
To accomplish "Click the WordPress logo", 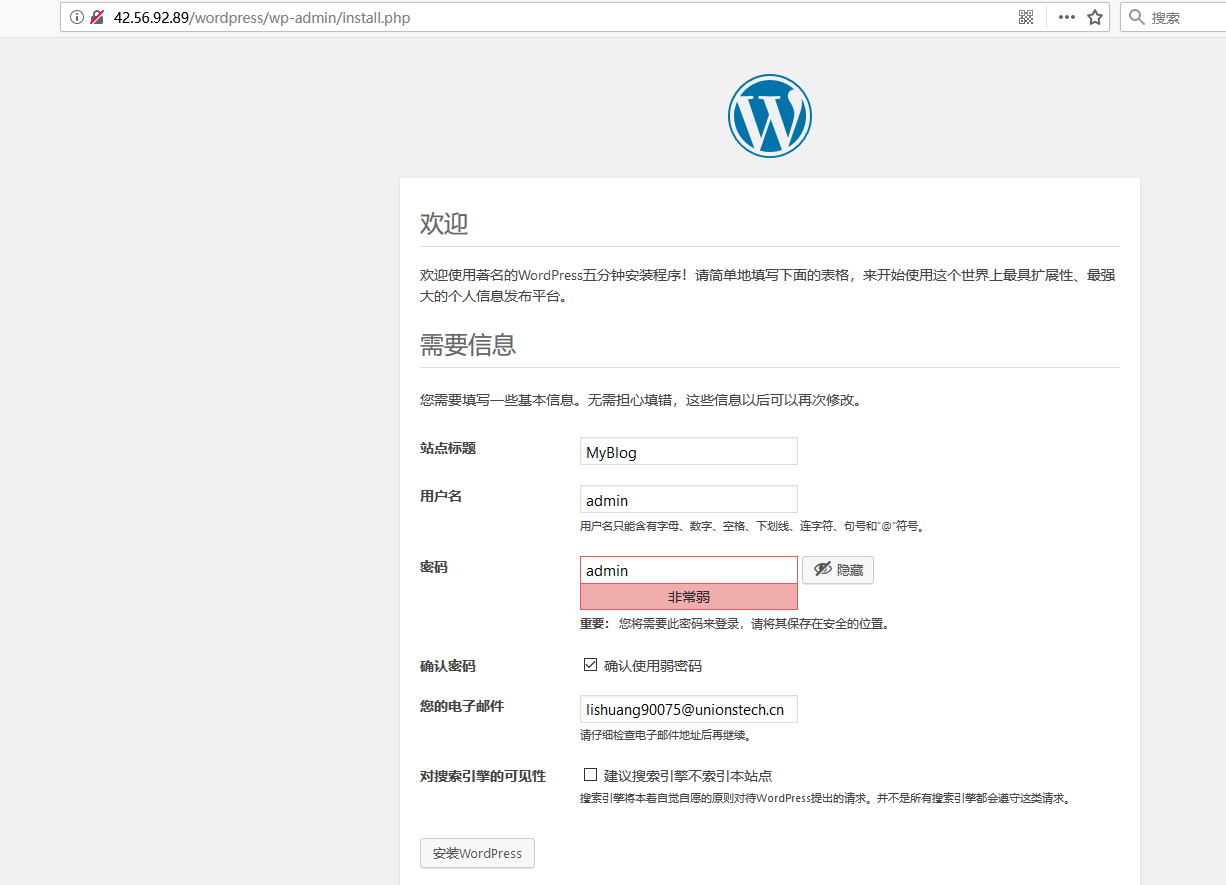I will pyautogui.click(x=769, y=116).
